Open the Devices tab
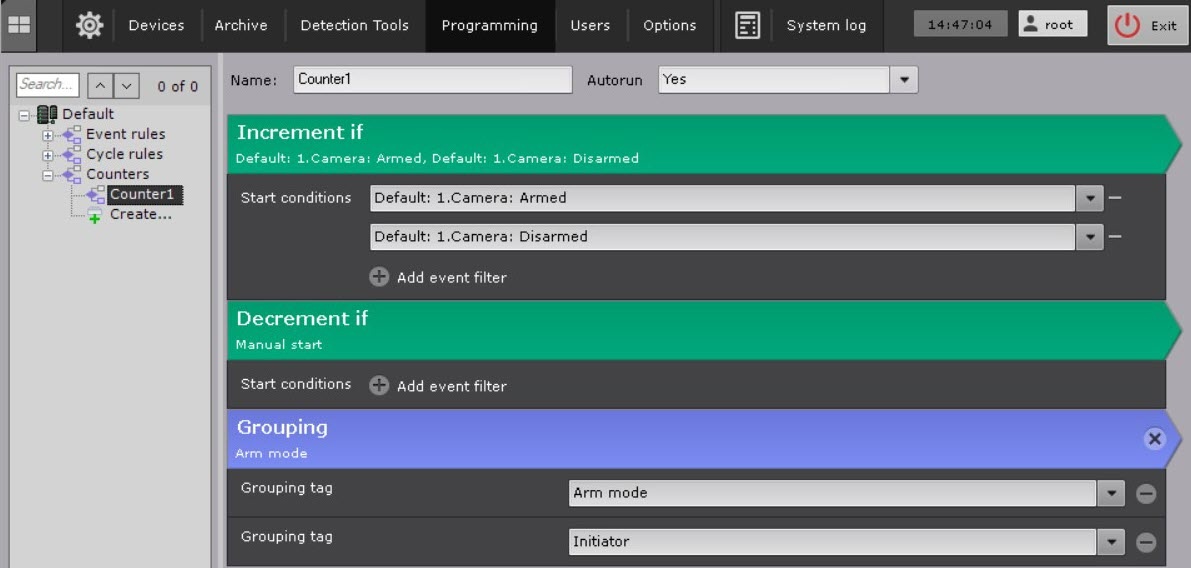Image resolution: width=1191 pixels, height=568 pixels. 156,25
